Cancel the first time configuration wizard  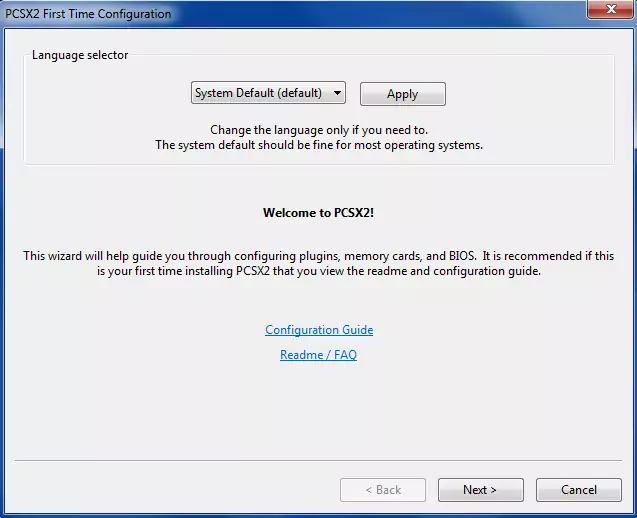[x=578, y=490]
